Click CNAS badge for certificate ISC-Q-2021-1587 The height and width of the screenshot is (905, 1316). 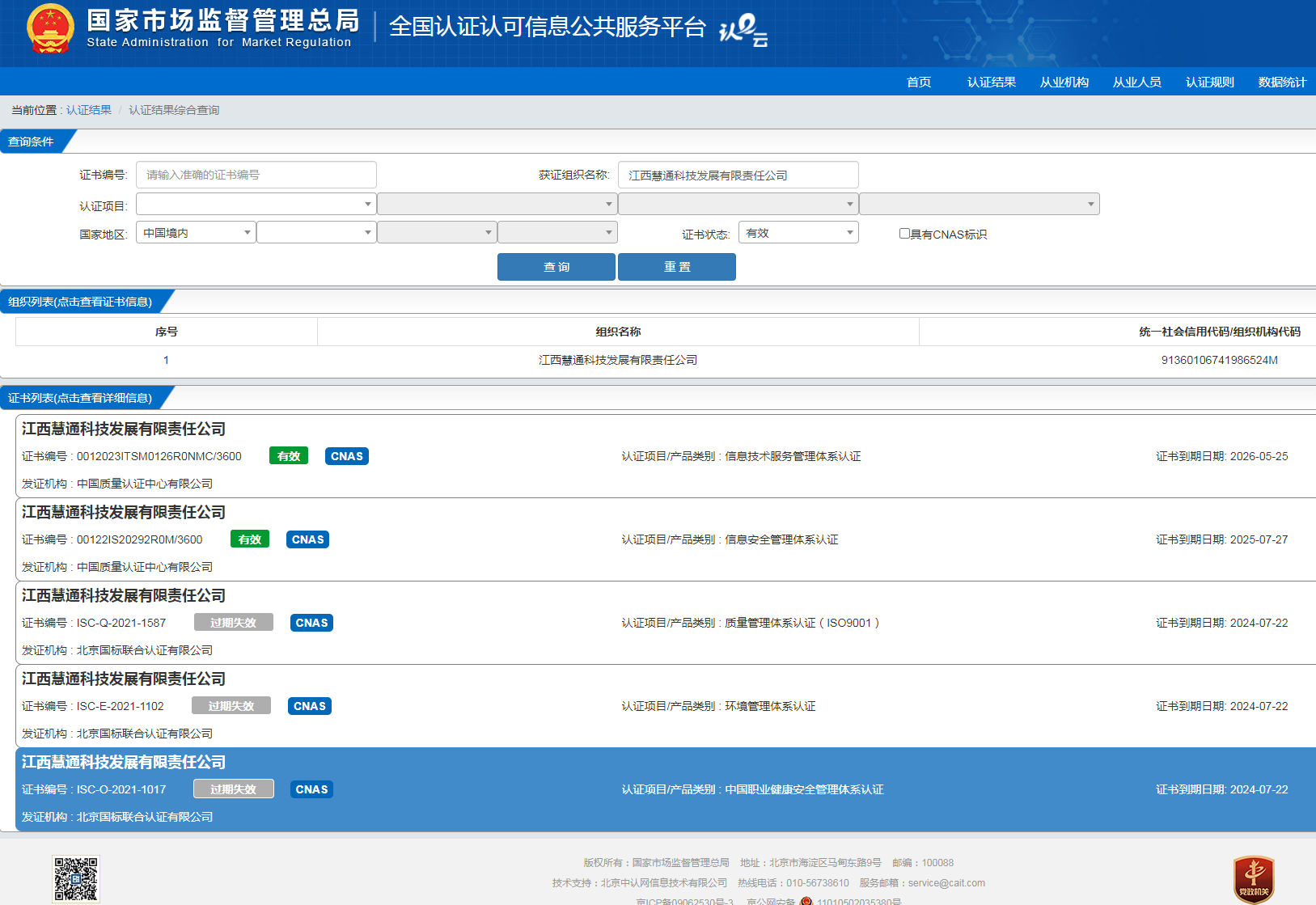click(x=312, y=623)
